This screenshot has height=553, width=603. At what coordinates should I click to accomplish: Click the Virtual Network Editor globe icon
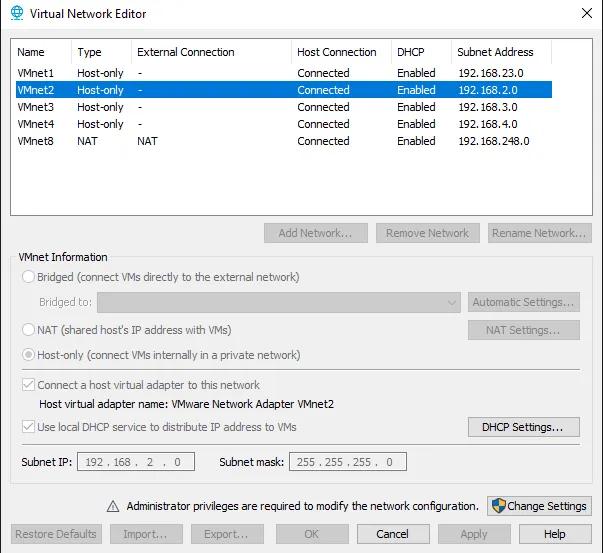tap(17, 13)
